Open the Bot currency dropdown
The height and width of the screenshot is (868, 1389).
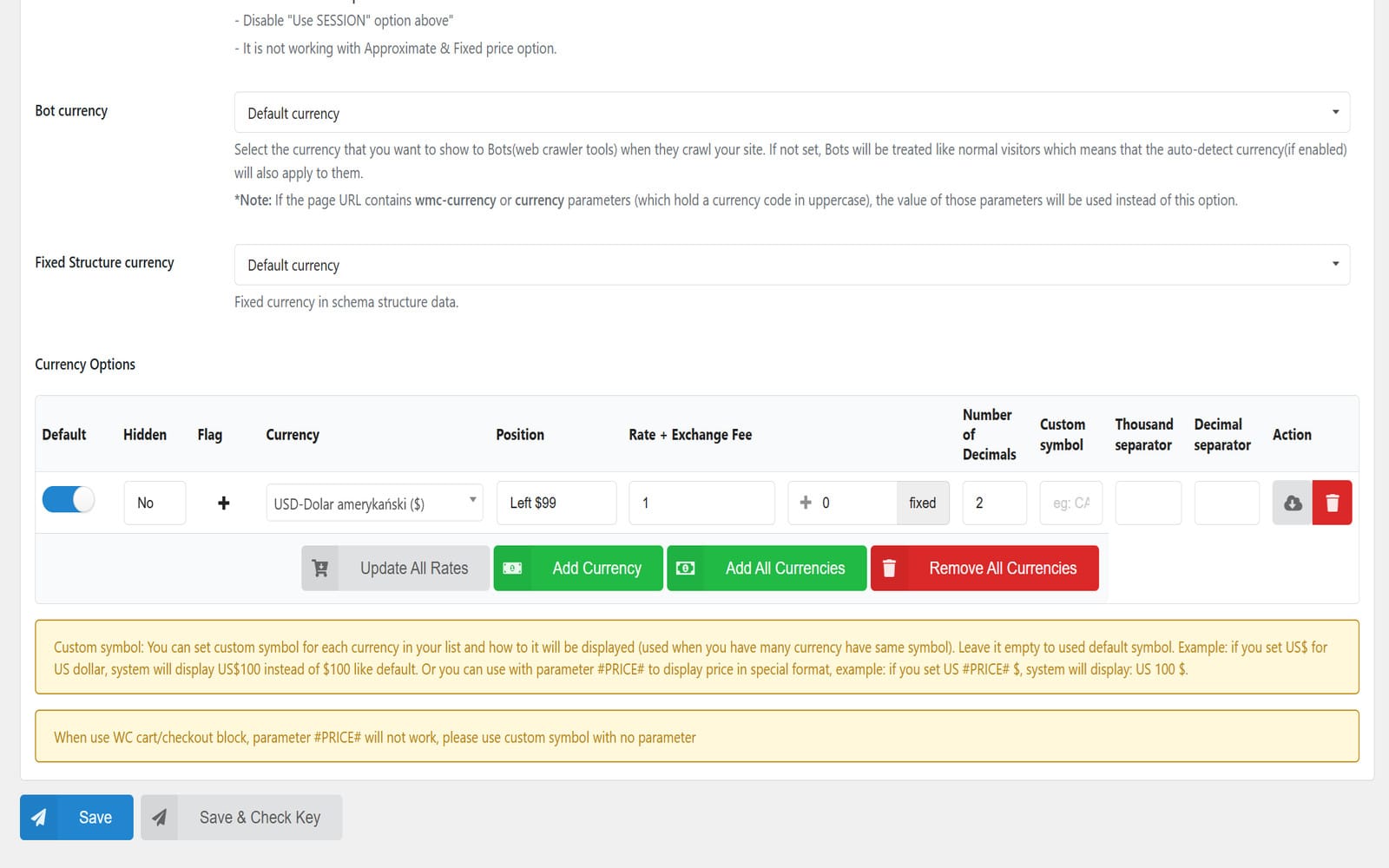[x=792, y=113]
